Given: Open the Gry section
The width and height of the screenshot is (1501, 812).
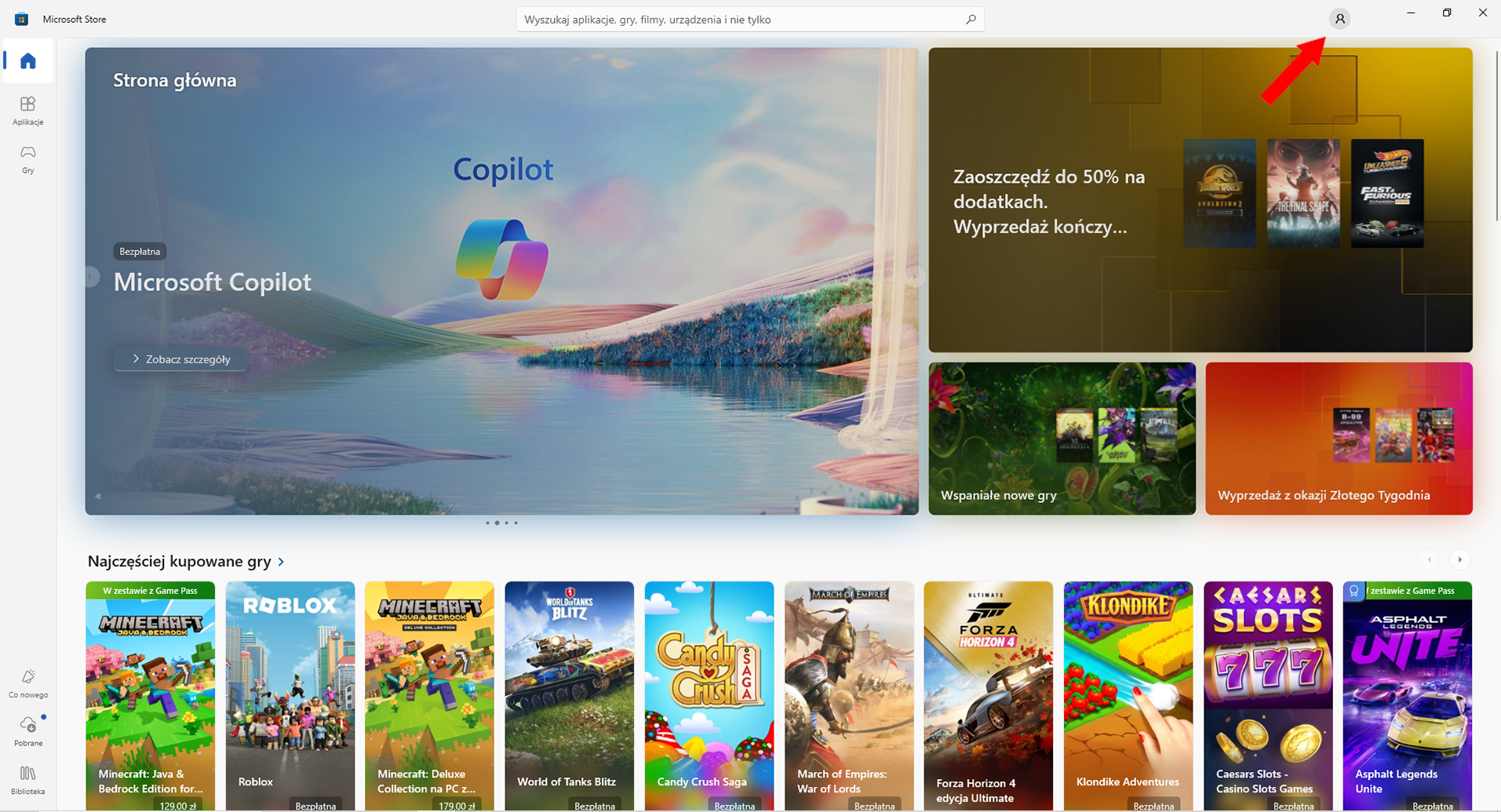Looking at the screenshot, I should tap(28, 159).
